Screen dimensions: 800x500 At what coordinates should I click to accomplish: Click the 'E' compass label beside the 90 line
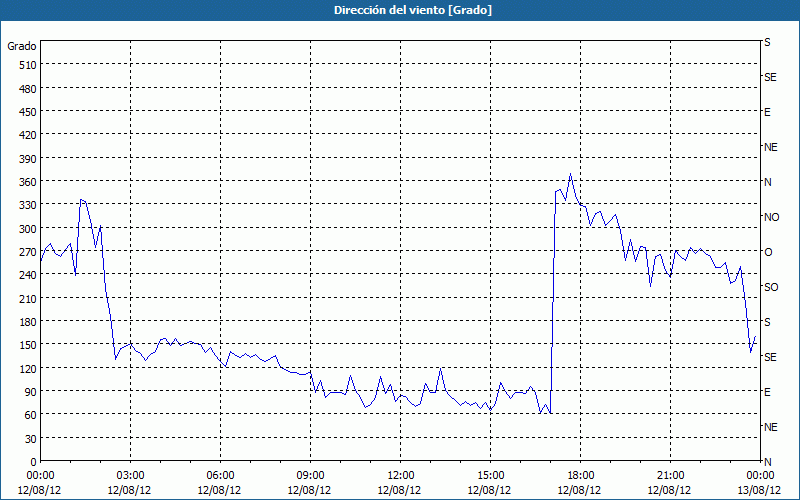[767, 392]
